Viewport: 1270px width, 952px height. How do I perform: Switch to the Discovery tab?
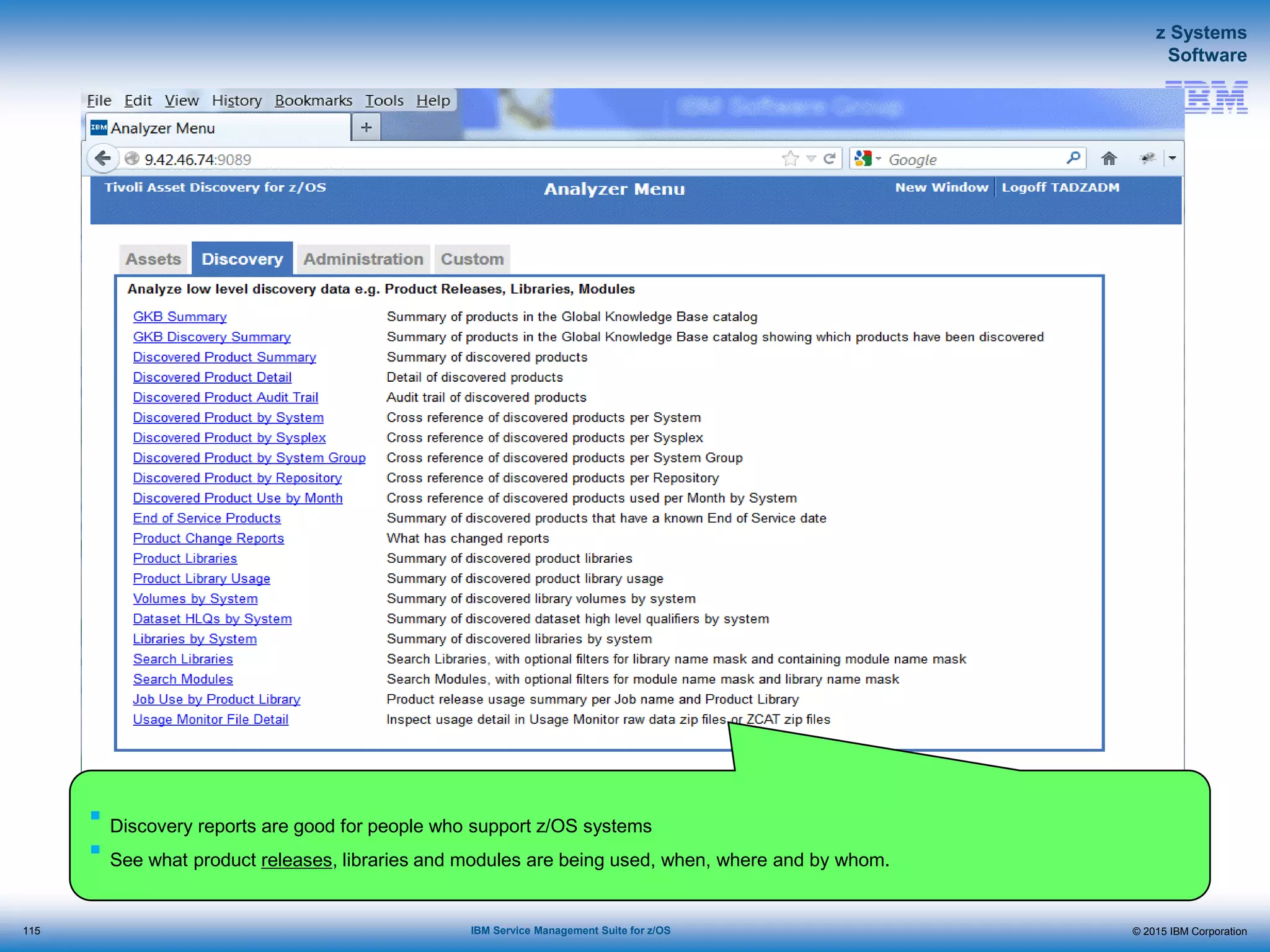[x=242, y=258]
